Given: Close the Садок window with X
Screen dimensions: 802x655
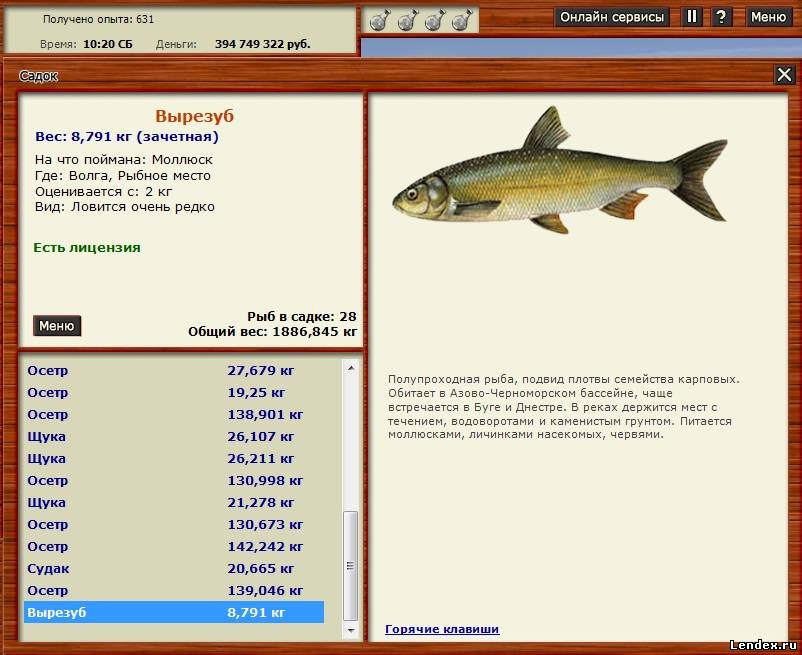Looking at the screenshot, I should 784,75.
